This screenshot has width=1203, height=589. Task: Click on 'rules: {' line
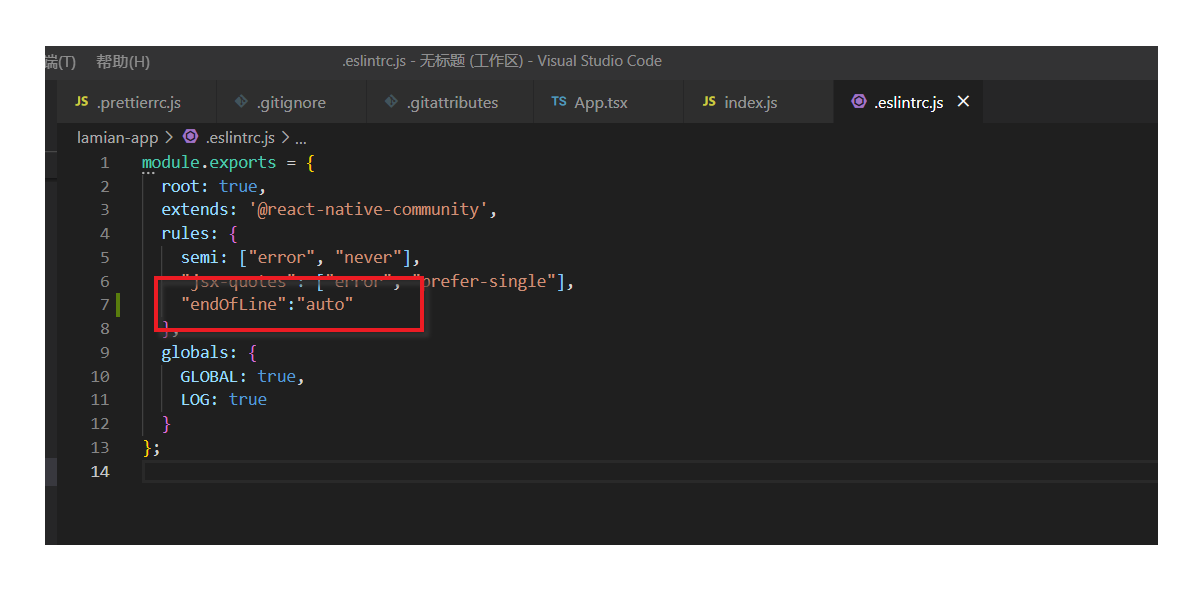coord(199,233)
